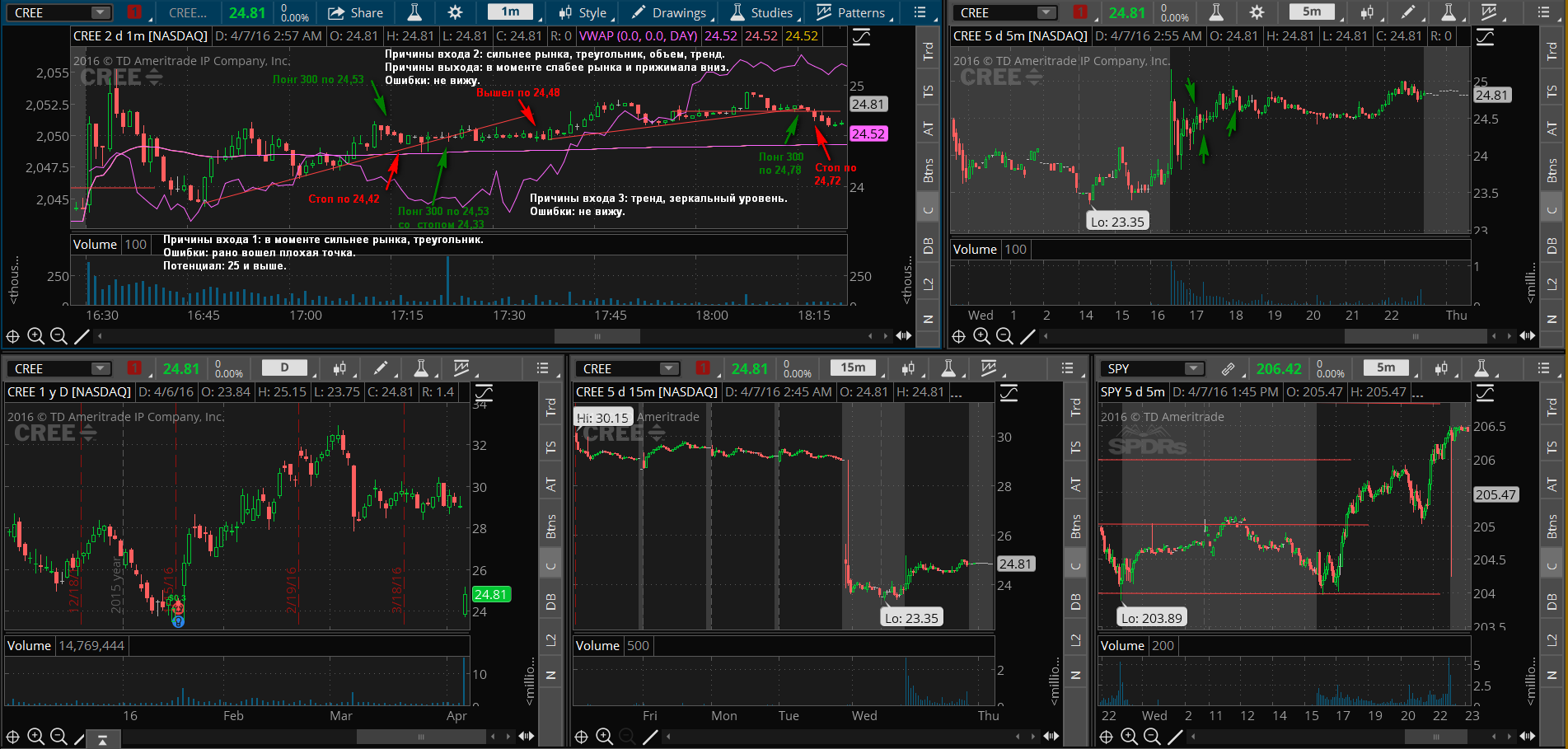This screenshot has width=1568, height=749.
Task: Toggle TS side tab of top-left 1m chart
Action: [928, 91]
